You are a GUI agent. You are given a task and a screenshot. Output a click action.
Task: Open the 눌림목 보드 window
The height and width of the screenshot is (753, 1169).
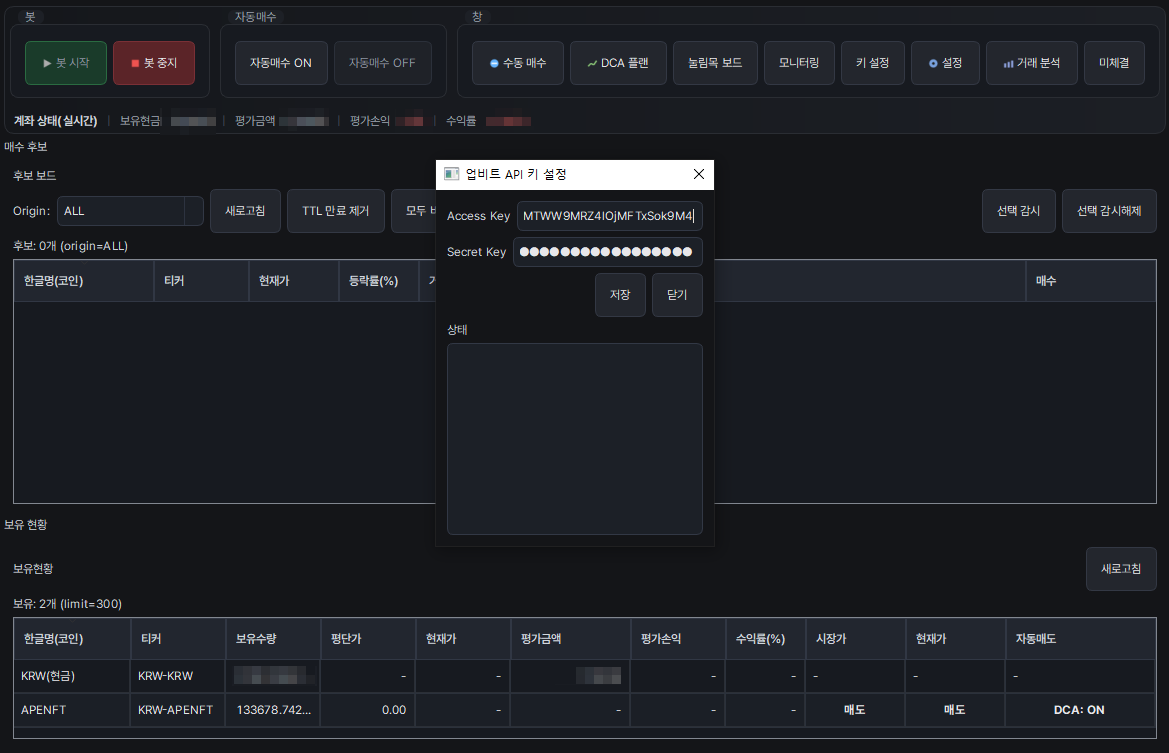[715, 62]
